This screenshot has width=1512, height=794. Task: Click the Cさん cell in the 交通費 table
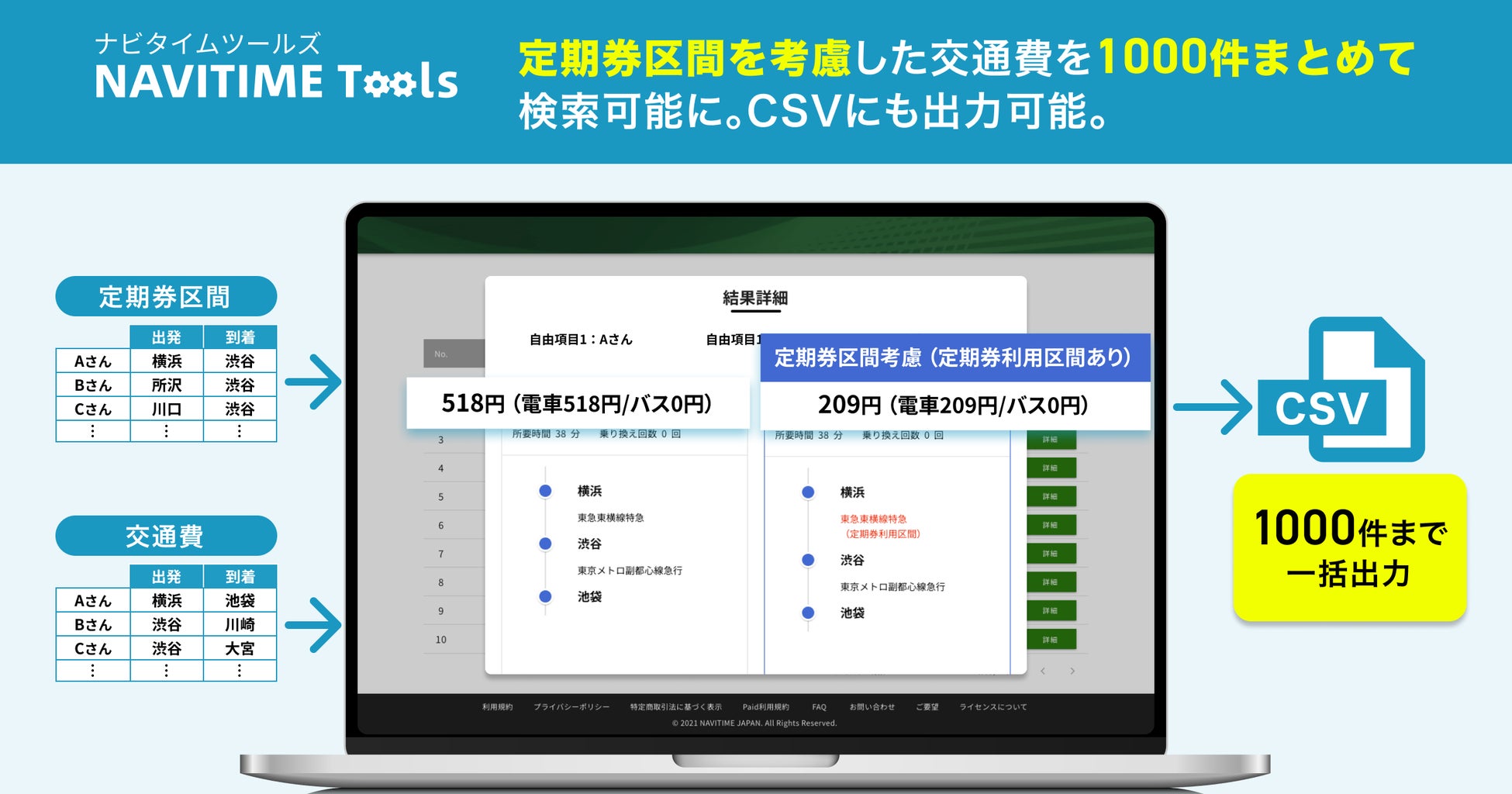click(93, 648)
